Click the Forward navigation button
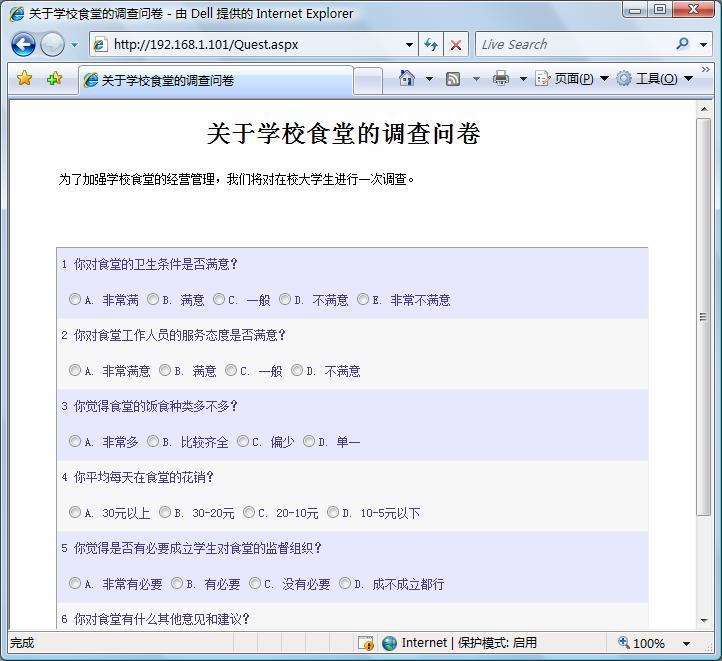Viewport: 722px width, 661px height. pyautogui.click(x=52, y=45)
